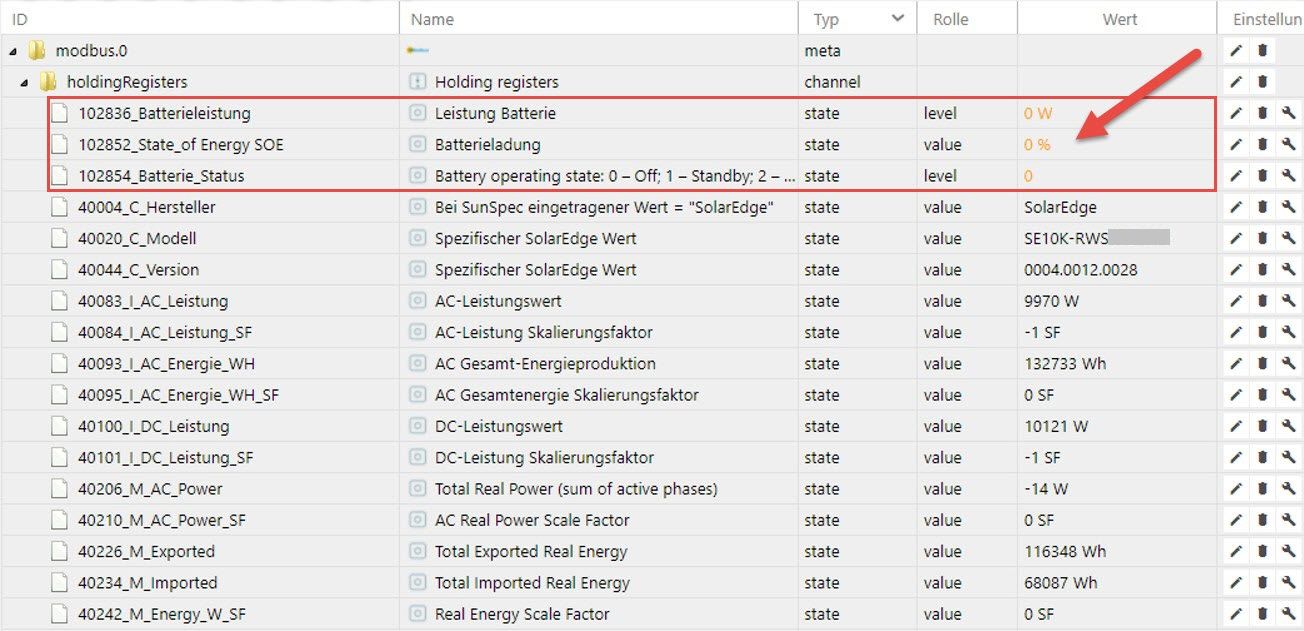This screenshot has height=631, width=1304.
Task: Click the 116348 Wh exported energy value
Action: coord(1065,552)
